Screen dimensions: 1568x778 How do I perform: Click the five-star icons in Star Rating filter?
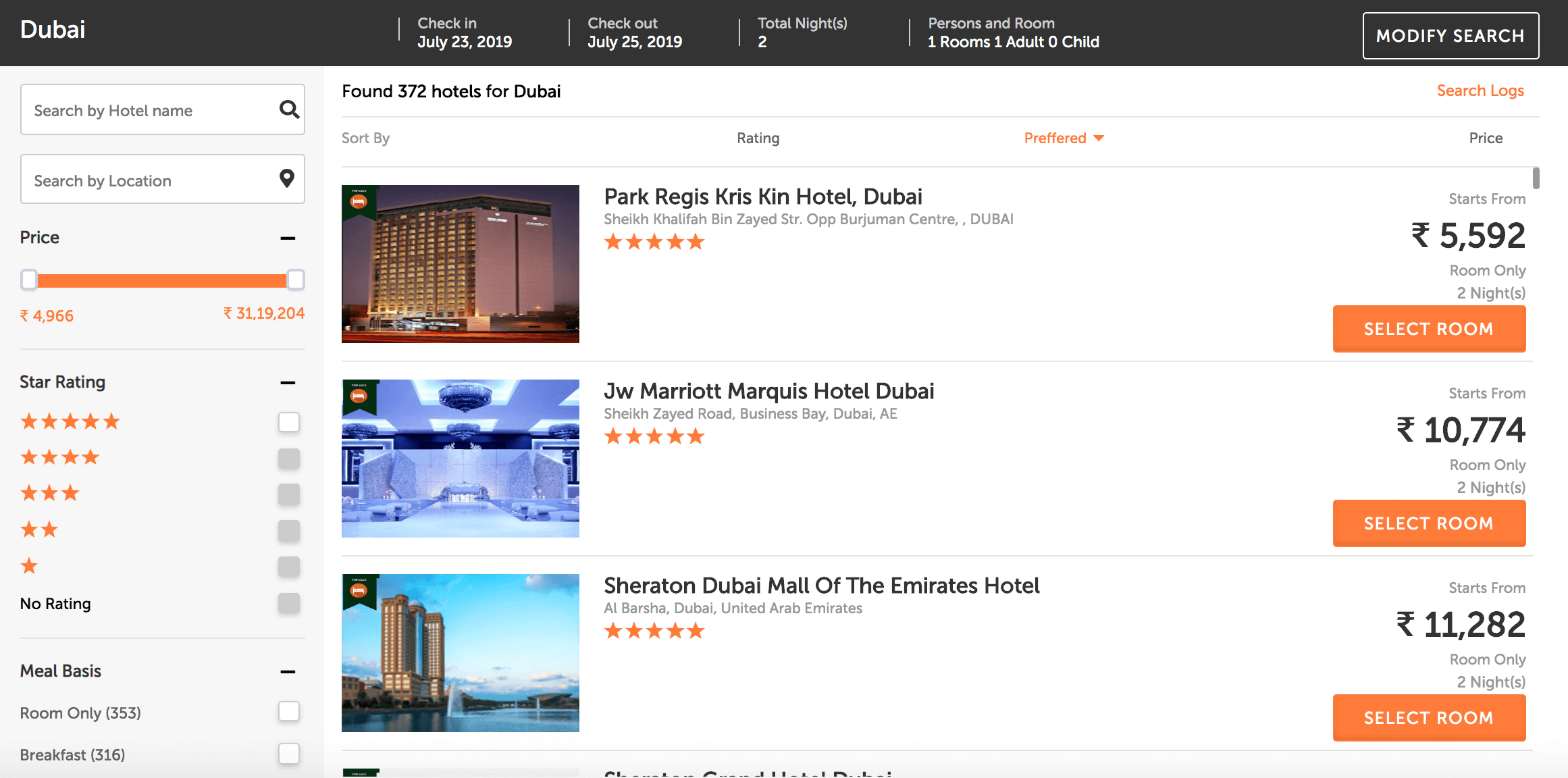(x=70, y=422)
